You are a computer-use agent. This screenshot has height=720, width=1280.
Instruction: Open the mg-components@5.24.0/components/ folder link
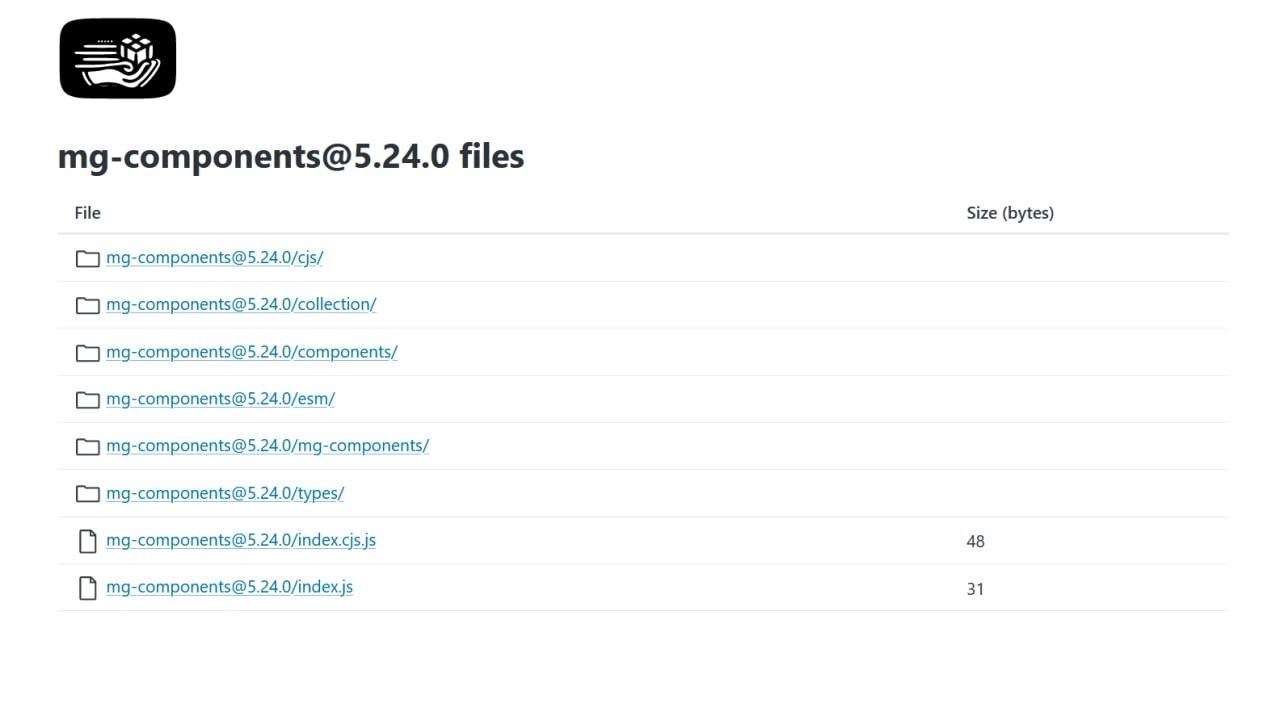tap(252, 352)
